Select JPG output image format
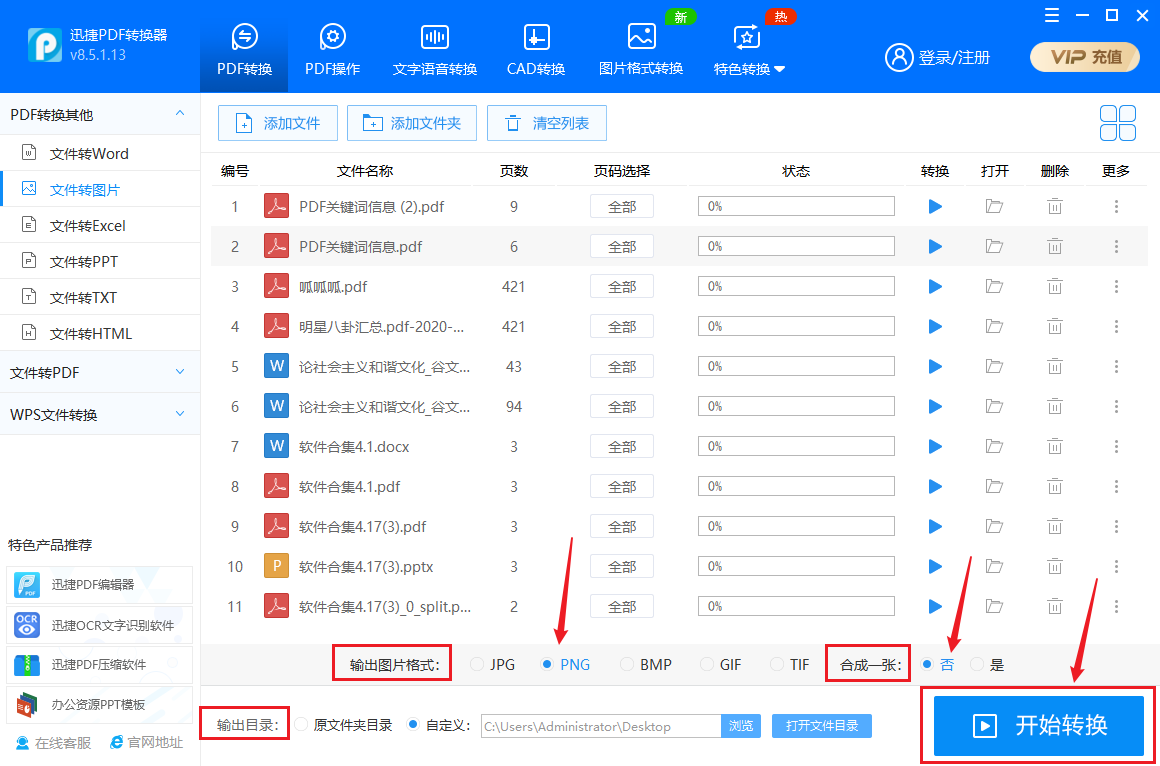Screen dimensions: 1160x766 coord(493,665)
